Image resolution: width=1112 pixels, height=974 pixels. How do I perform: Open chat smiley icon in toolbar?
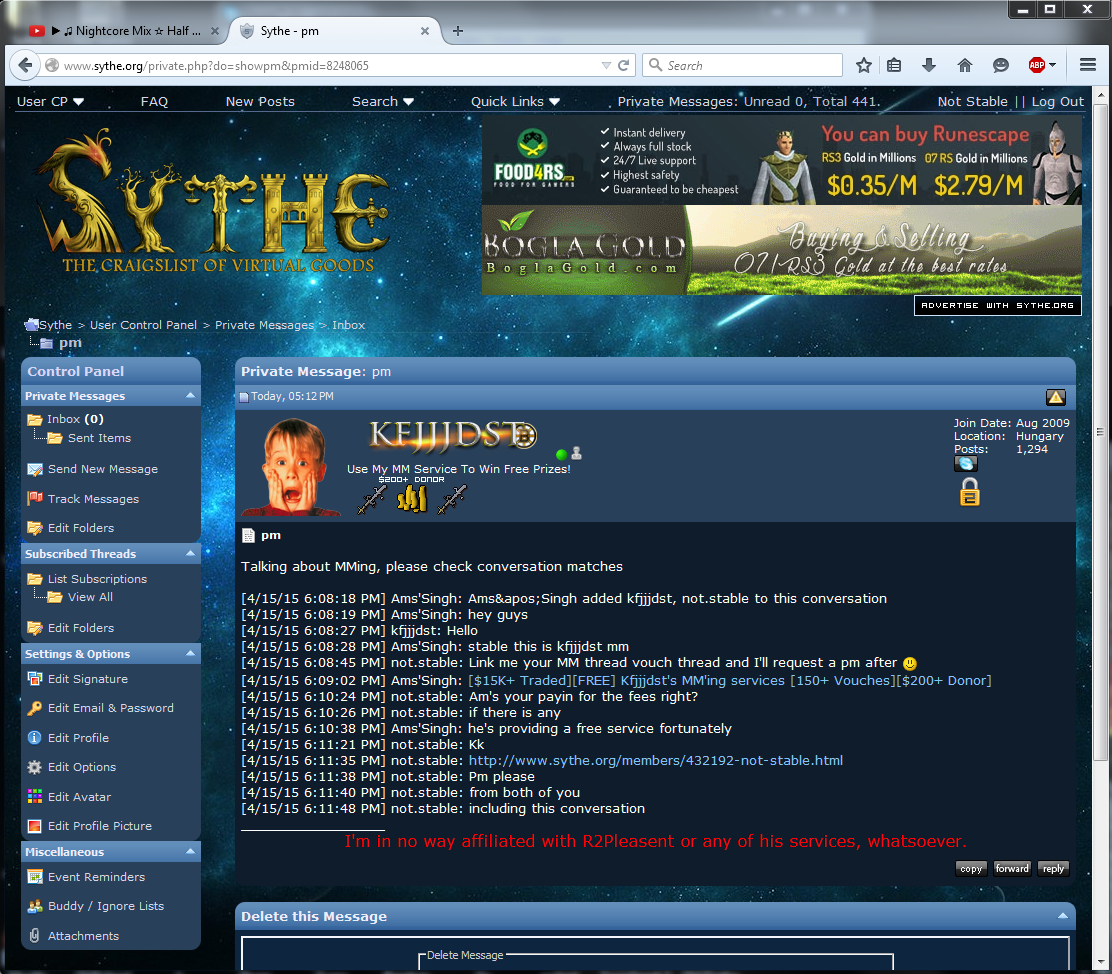tap(1001, 65)
